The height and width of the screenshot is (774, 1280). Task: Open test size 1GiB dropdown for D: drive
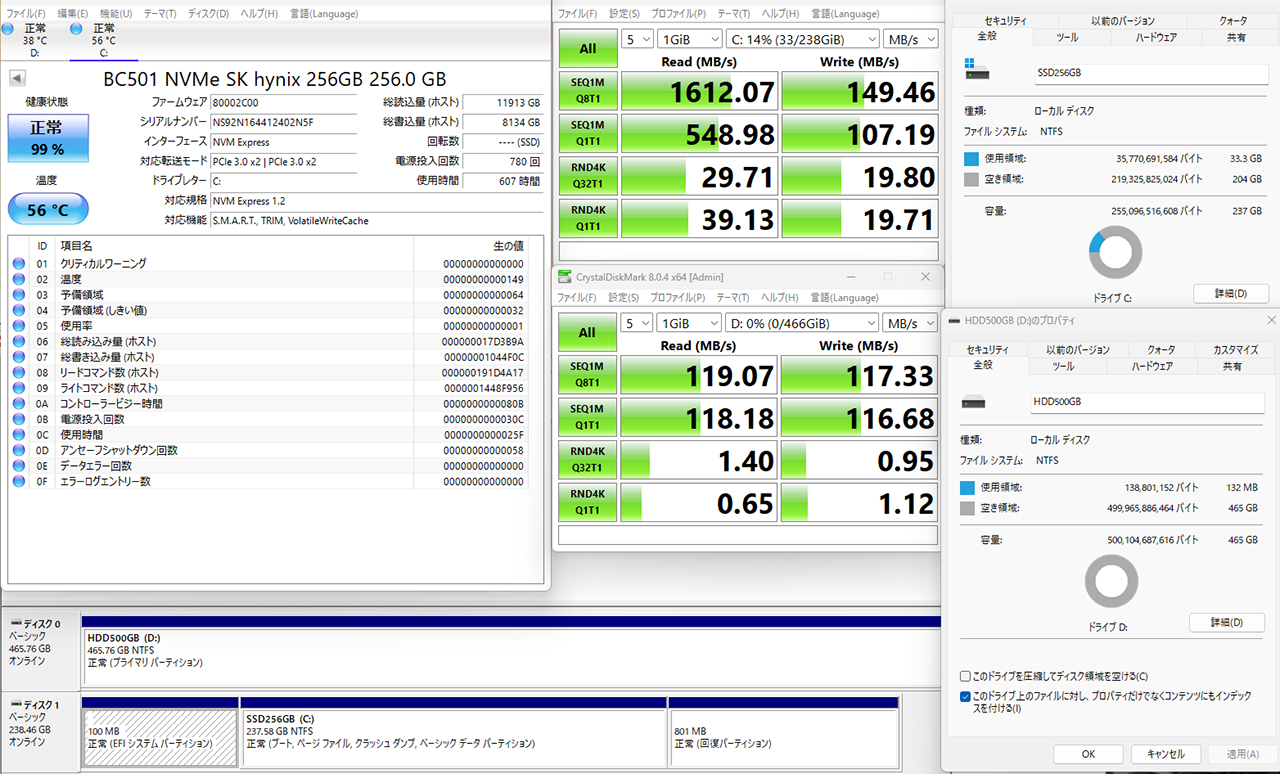[x=688, y=323]
